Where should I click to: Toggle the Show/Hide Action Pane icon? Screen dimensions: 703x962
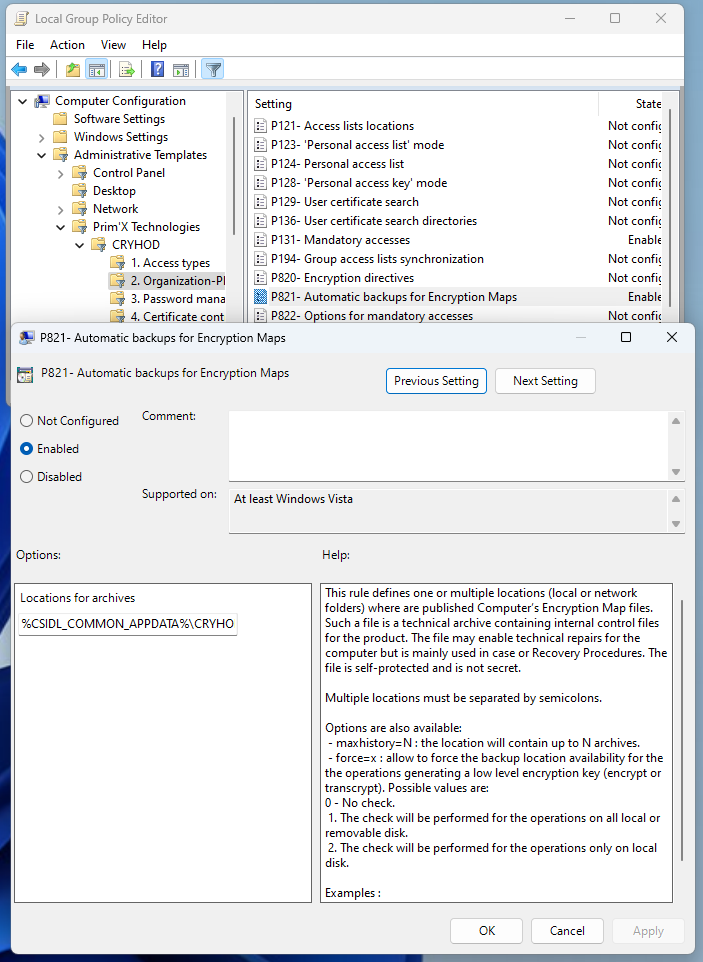click(x=181, y=69)
